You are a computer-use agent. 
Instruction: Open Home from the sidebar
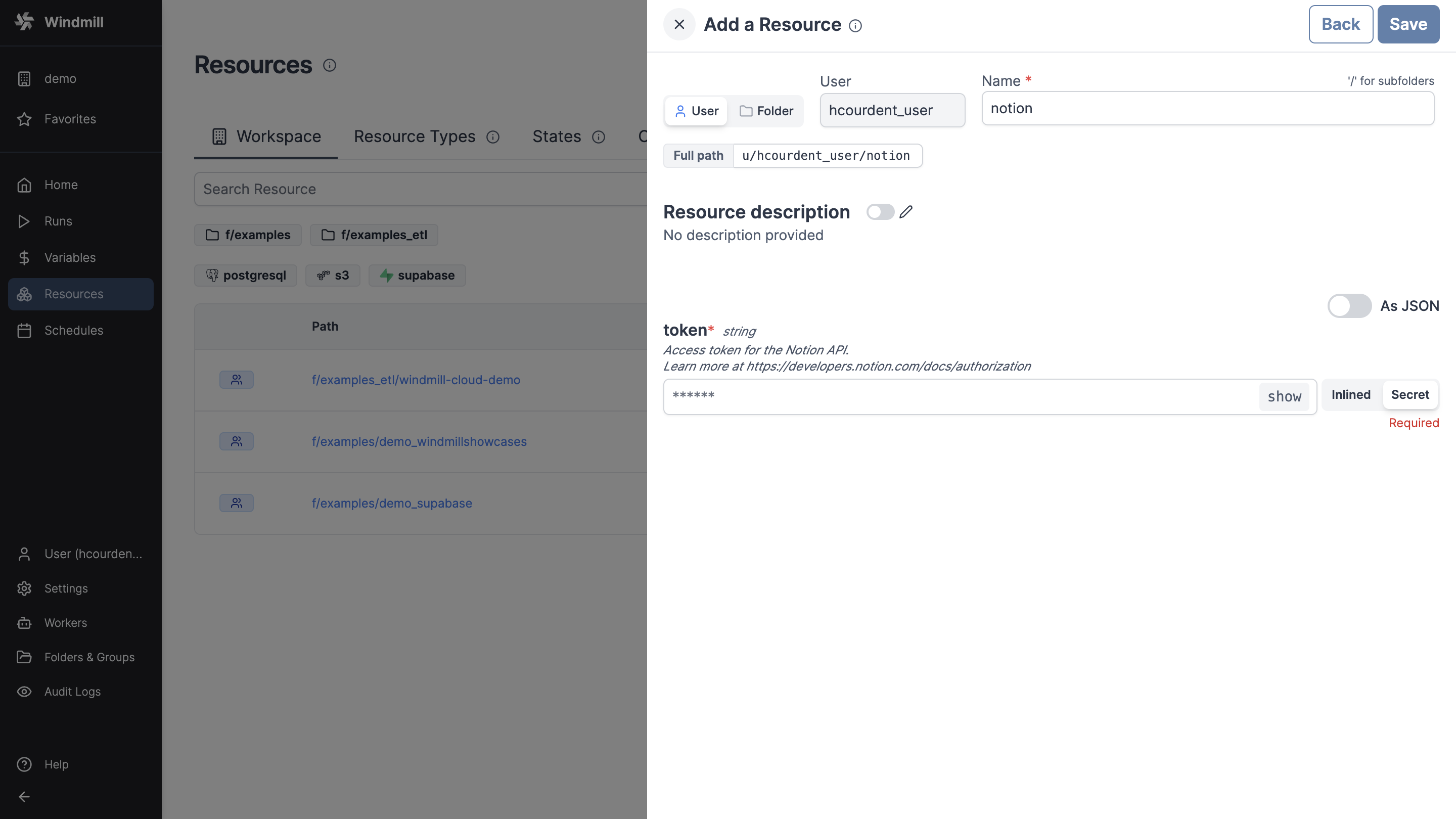point(61,184)
